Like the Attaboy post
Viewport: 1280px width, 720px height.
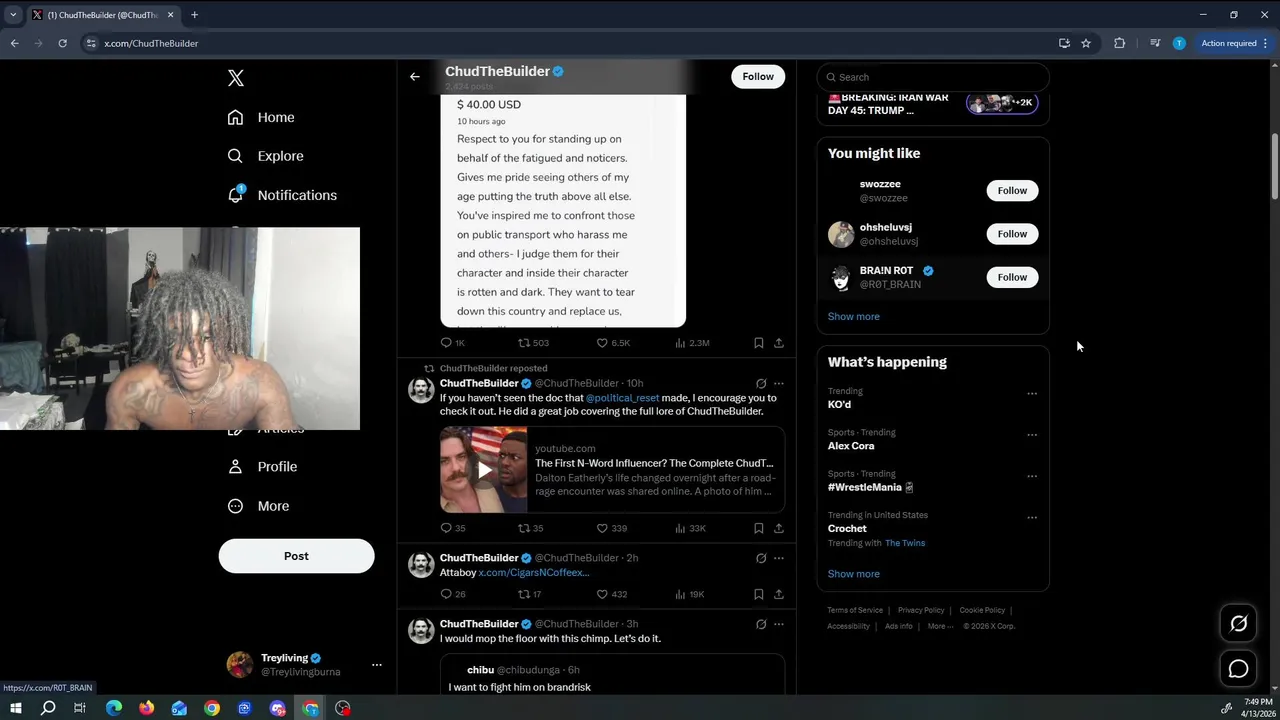[611, 594]
